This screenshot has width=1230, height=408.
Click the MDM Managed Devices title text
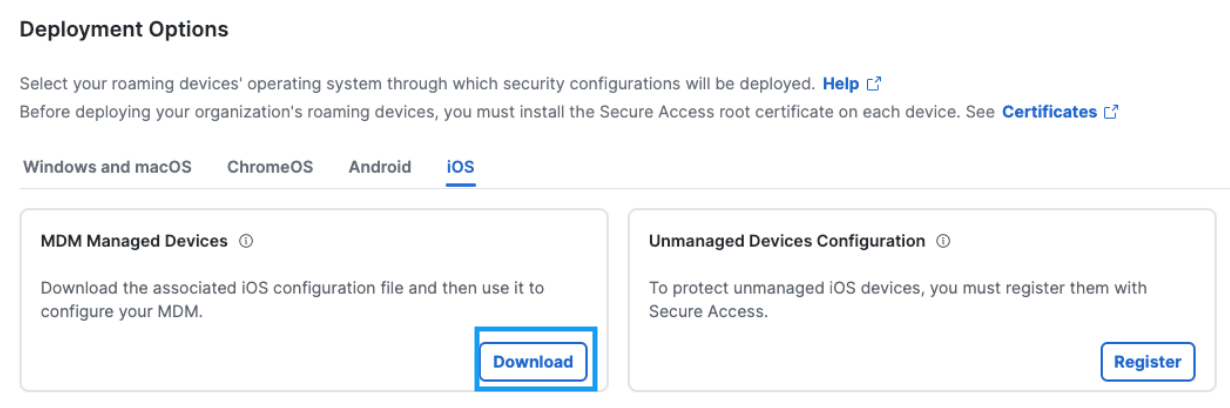[134, 241]
